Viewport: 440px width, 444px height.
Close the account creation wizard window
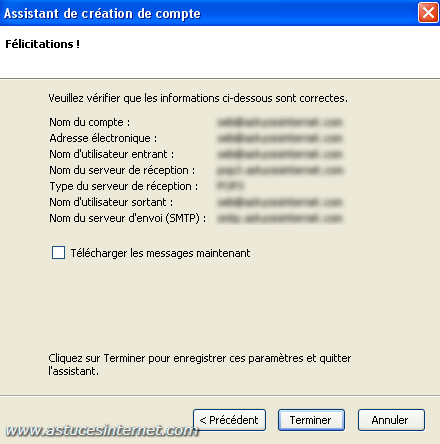pos(428,13)
